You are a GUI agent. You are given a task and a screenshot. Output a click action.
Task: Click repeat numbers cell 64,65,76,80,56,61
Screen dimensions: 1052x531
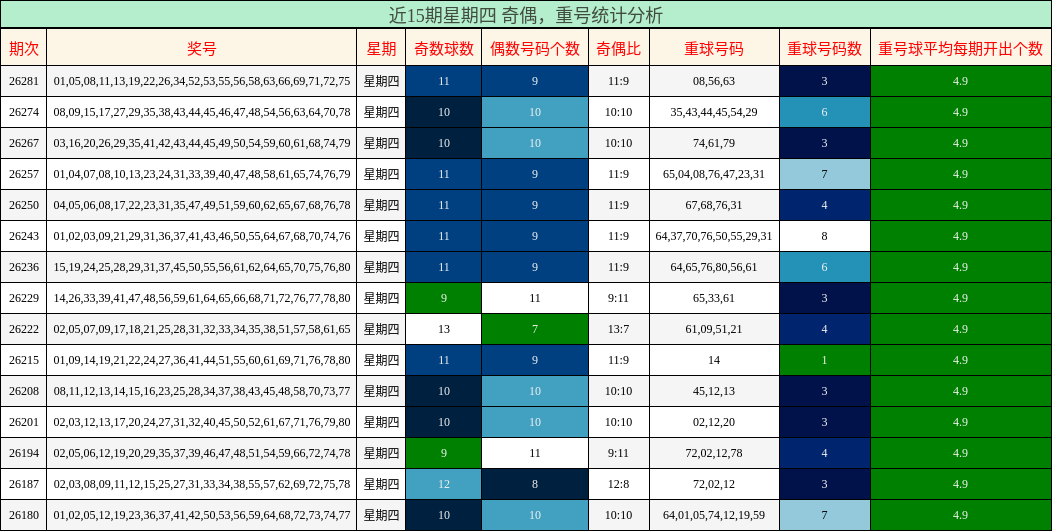714,267
